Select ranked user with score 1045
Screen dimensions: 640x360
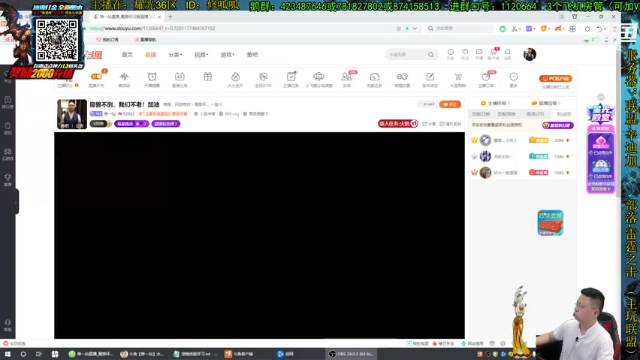coord(522,173)
